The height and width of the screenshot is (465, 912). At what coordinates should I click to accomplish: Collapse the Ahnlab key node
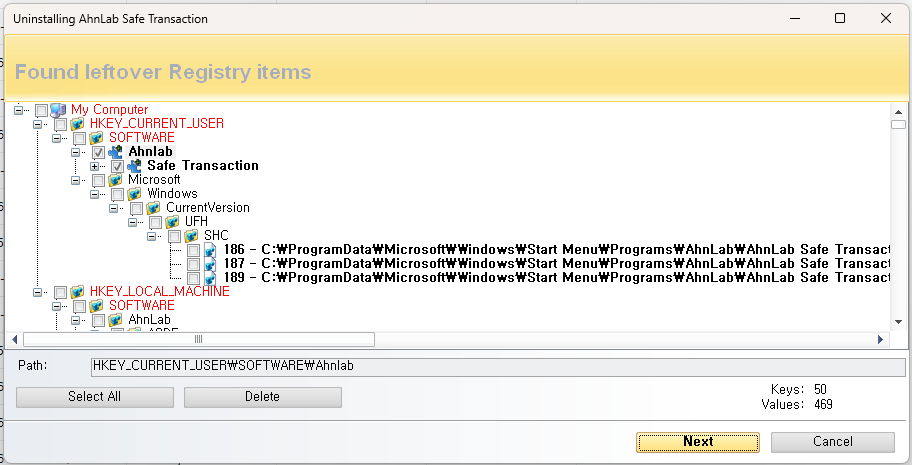click(x=75, y=152)
